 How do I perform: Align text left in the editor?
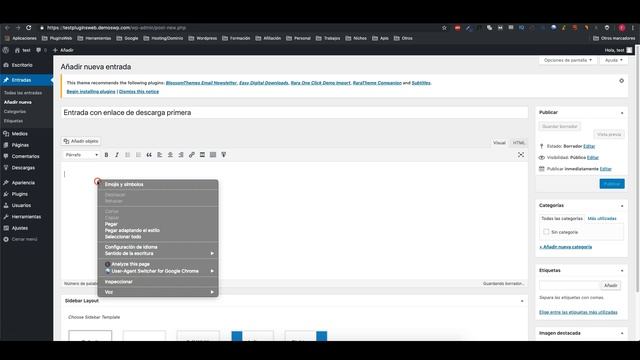point(160,155)
